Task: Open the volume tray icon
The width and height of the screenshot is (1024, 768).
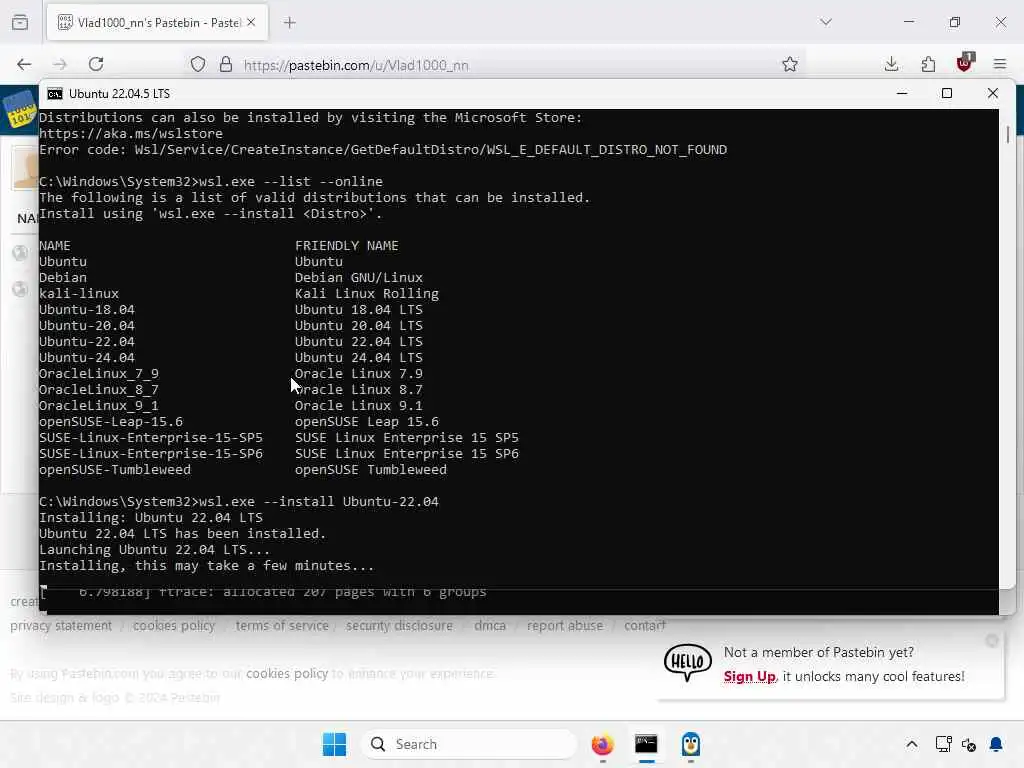Action: (x=969, y=744)
